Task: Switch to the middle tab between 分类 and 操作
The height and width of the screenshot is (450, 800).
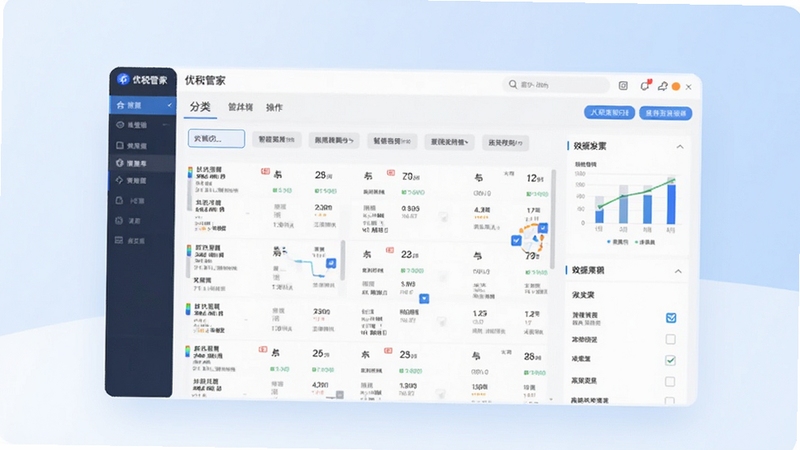Action: [240, 107]
